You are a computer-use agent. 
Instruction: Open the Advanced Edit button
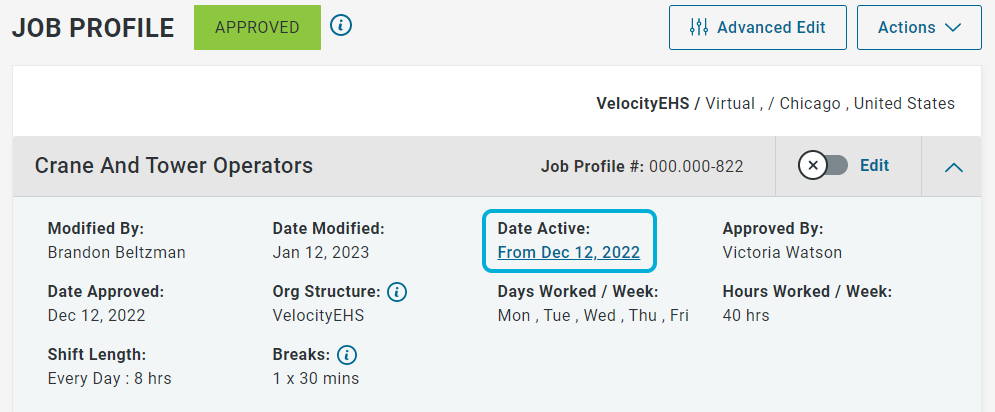pyautogui.click(x=758, y=27)
